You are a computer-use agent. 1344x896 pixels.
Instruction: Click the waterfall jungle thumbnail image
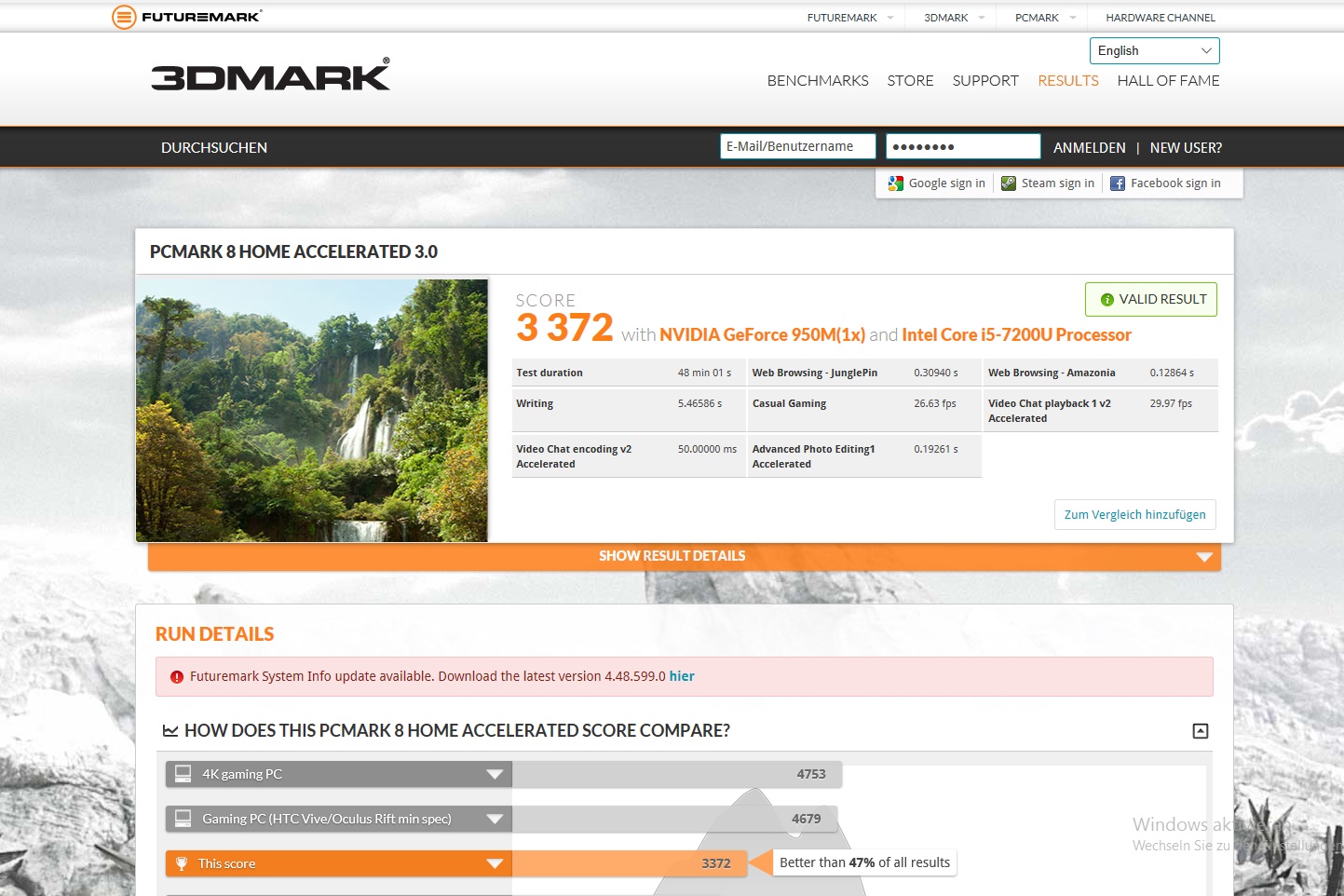[x=312, y=411]
